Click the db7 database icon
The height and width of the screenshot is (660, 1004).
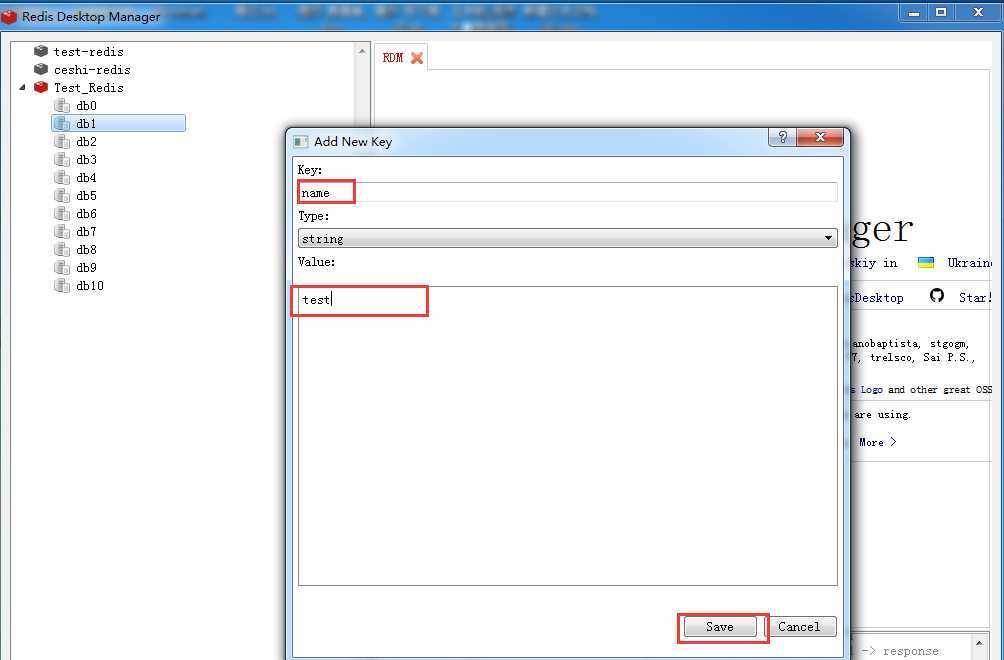(x=62, y=232)
